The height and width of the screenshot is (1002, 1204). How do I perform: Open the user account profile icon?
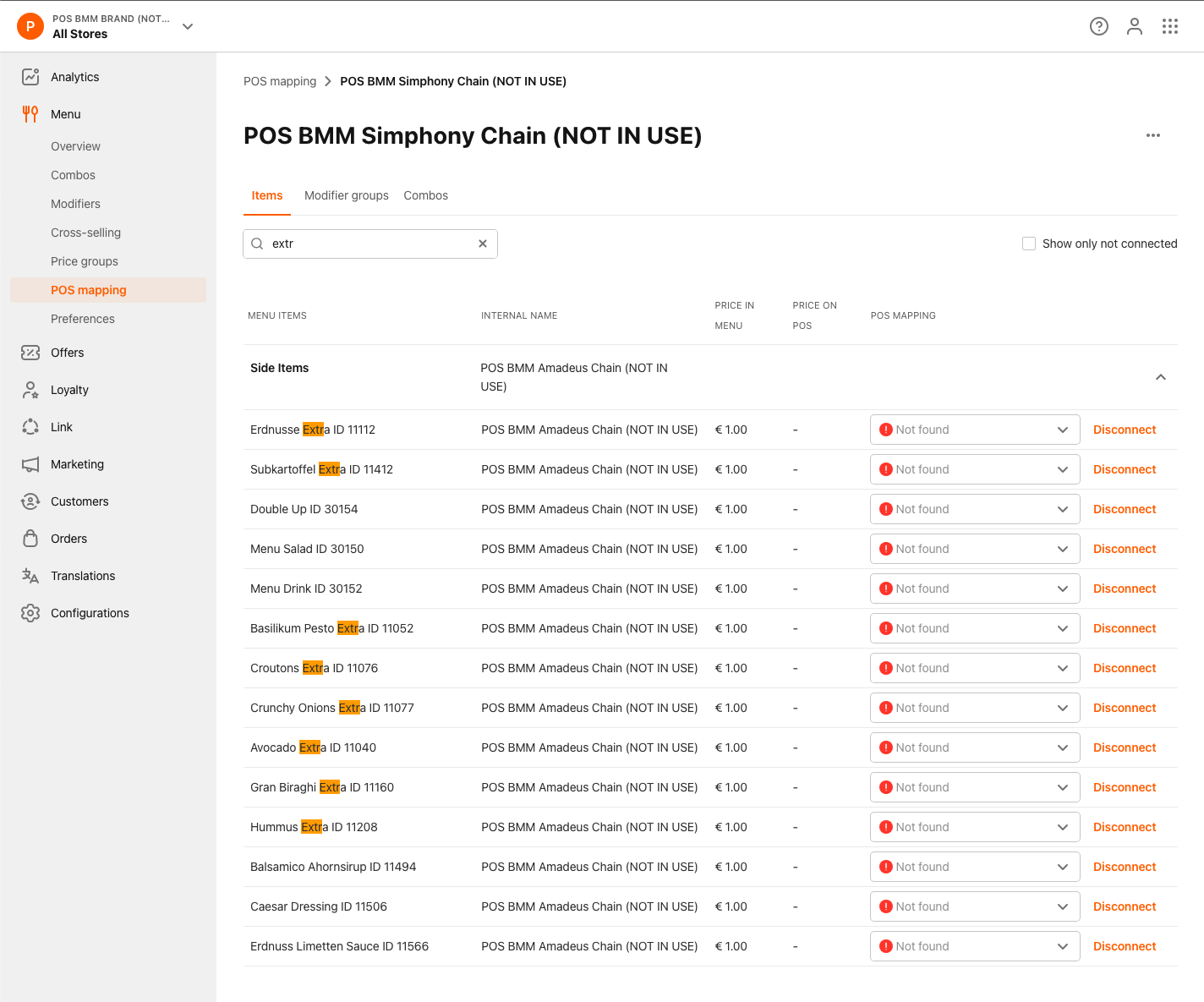(1135, 26)
